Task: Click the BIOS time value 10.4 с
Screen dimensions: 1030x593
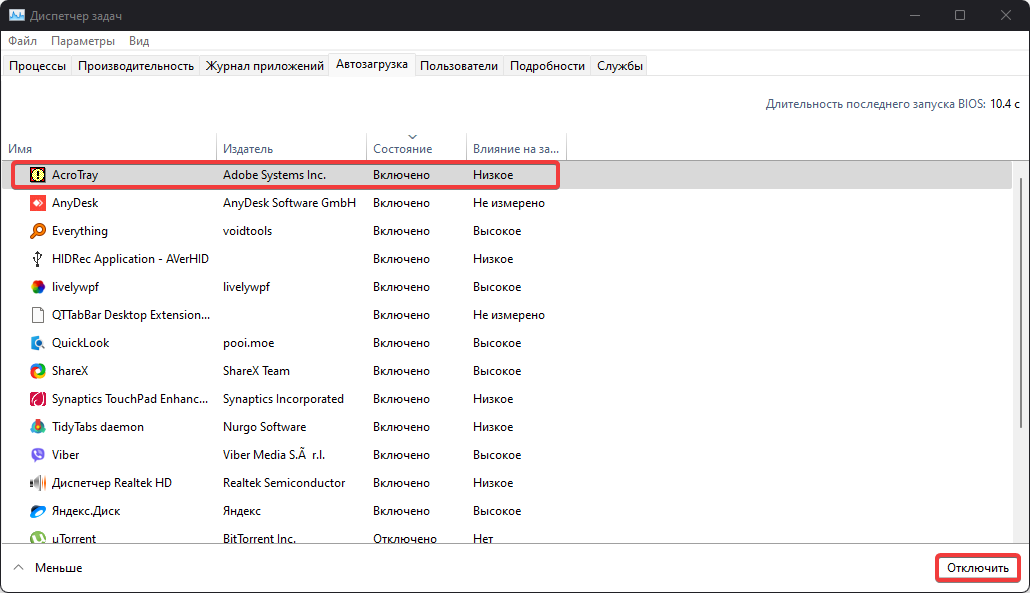Action: point(1005,104)
